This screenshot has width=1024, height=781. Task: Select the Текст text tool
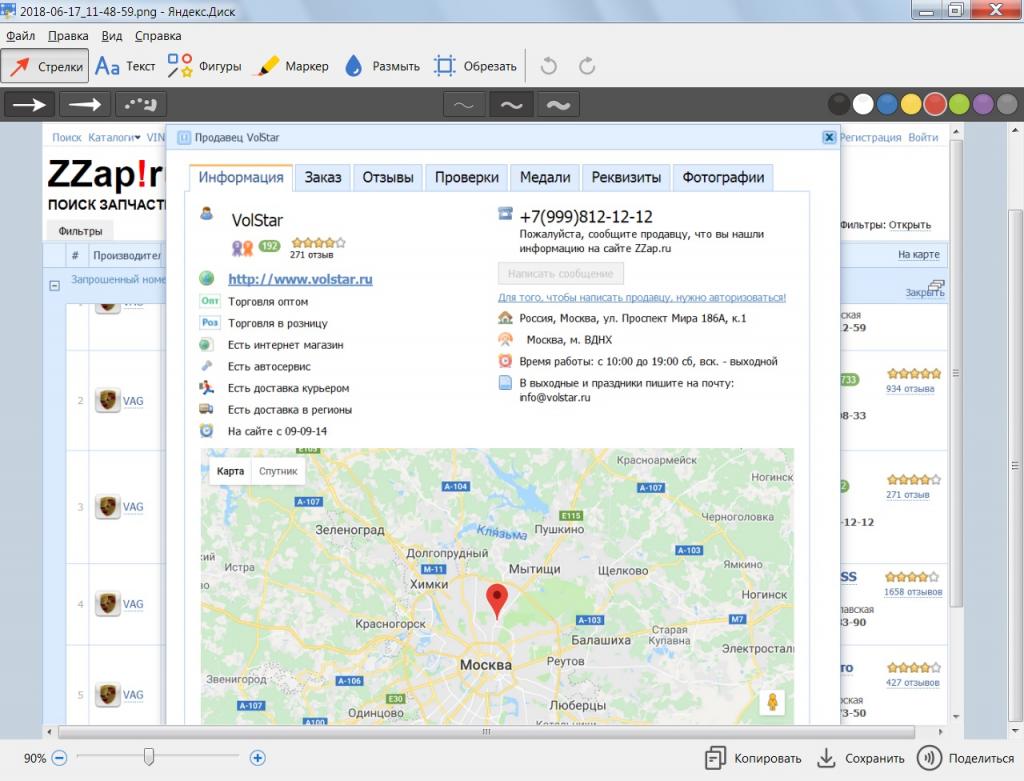click(125, 66)
